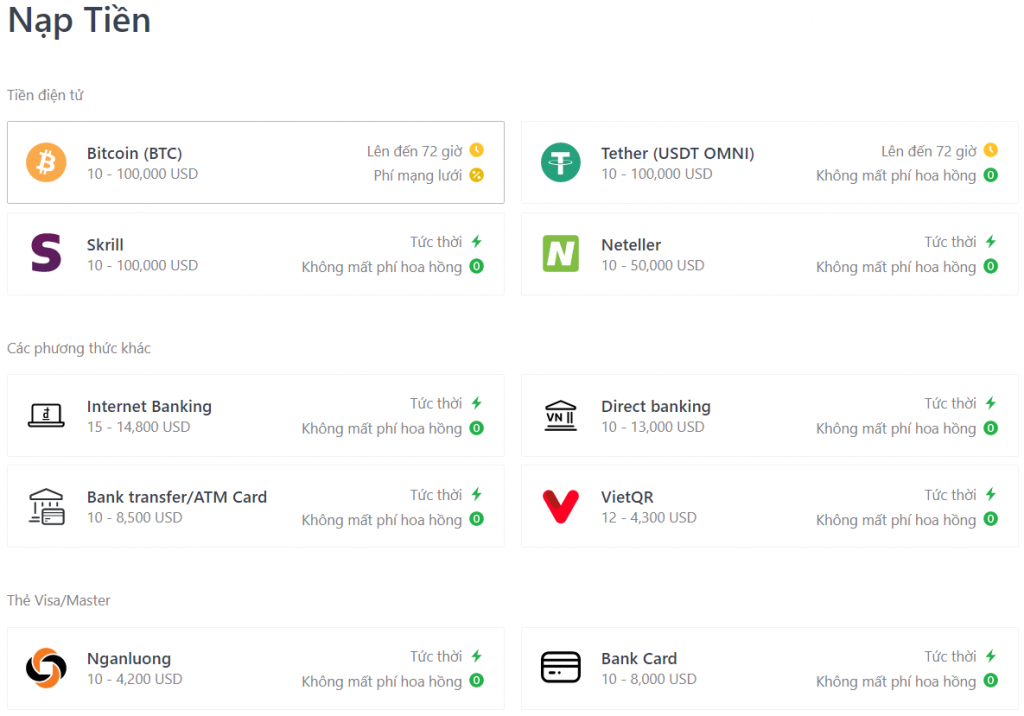The width and height of the screenshot is (1024, 716).
Task: Select the Bank Card deposit method
Action: (770, 668)
